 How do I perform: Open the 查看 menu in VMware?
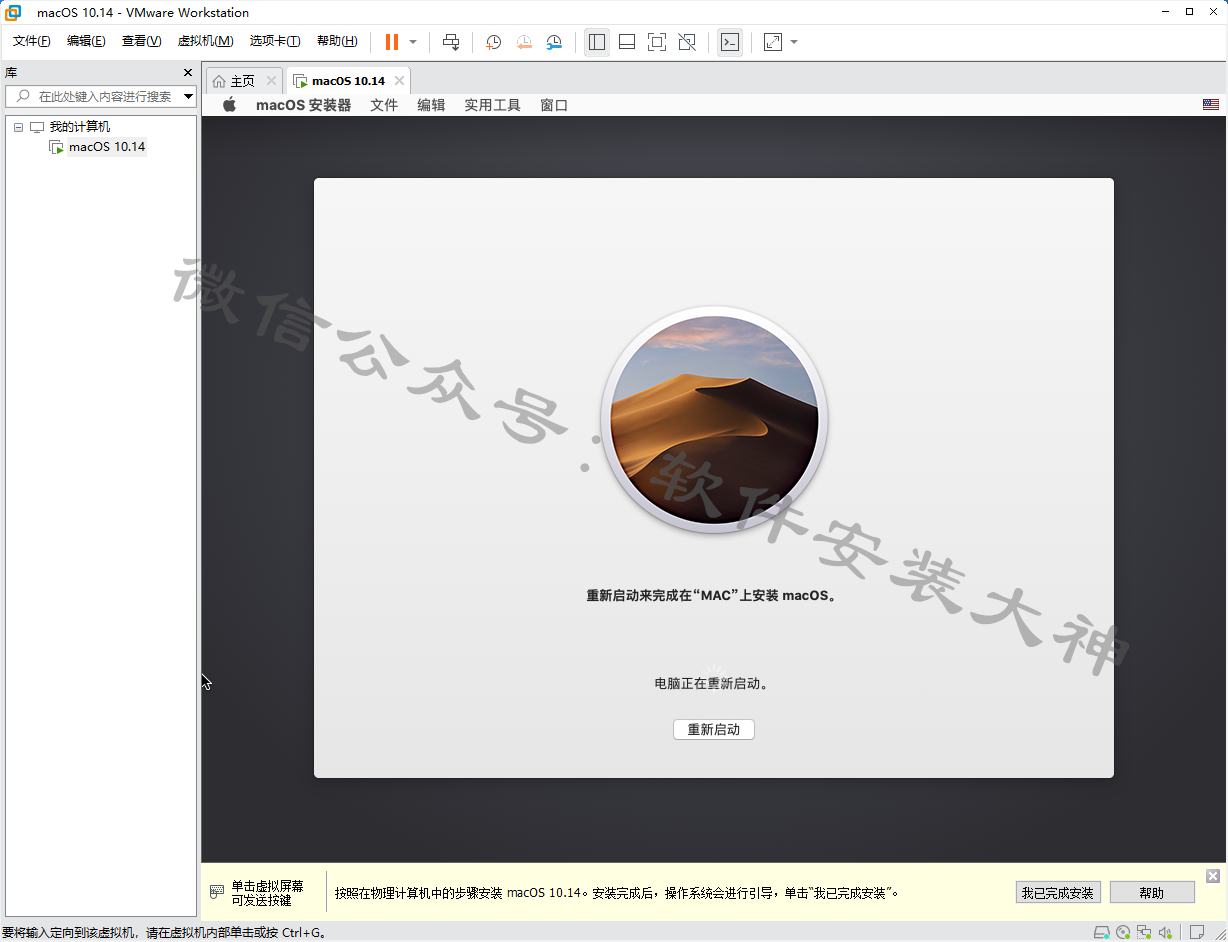click(x=141, y=41)
